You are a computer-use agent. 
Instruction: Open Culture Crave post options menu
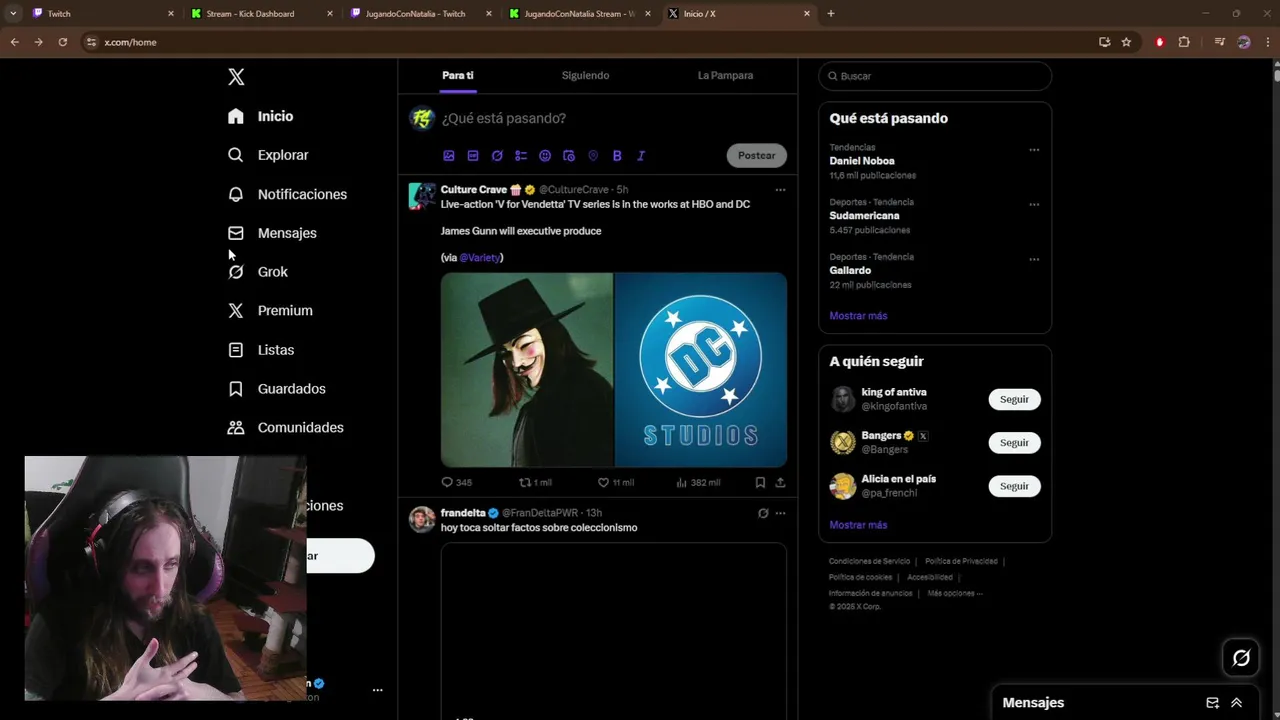(780, 190)
